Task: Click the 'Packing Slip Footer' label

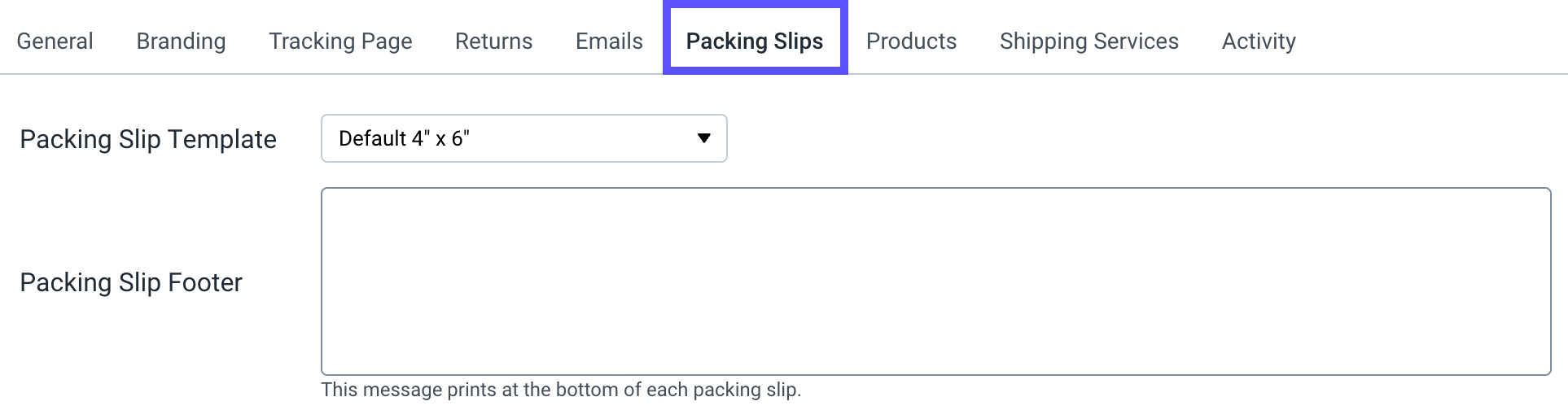Action: pos(131,282)
